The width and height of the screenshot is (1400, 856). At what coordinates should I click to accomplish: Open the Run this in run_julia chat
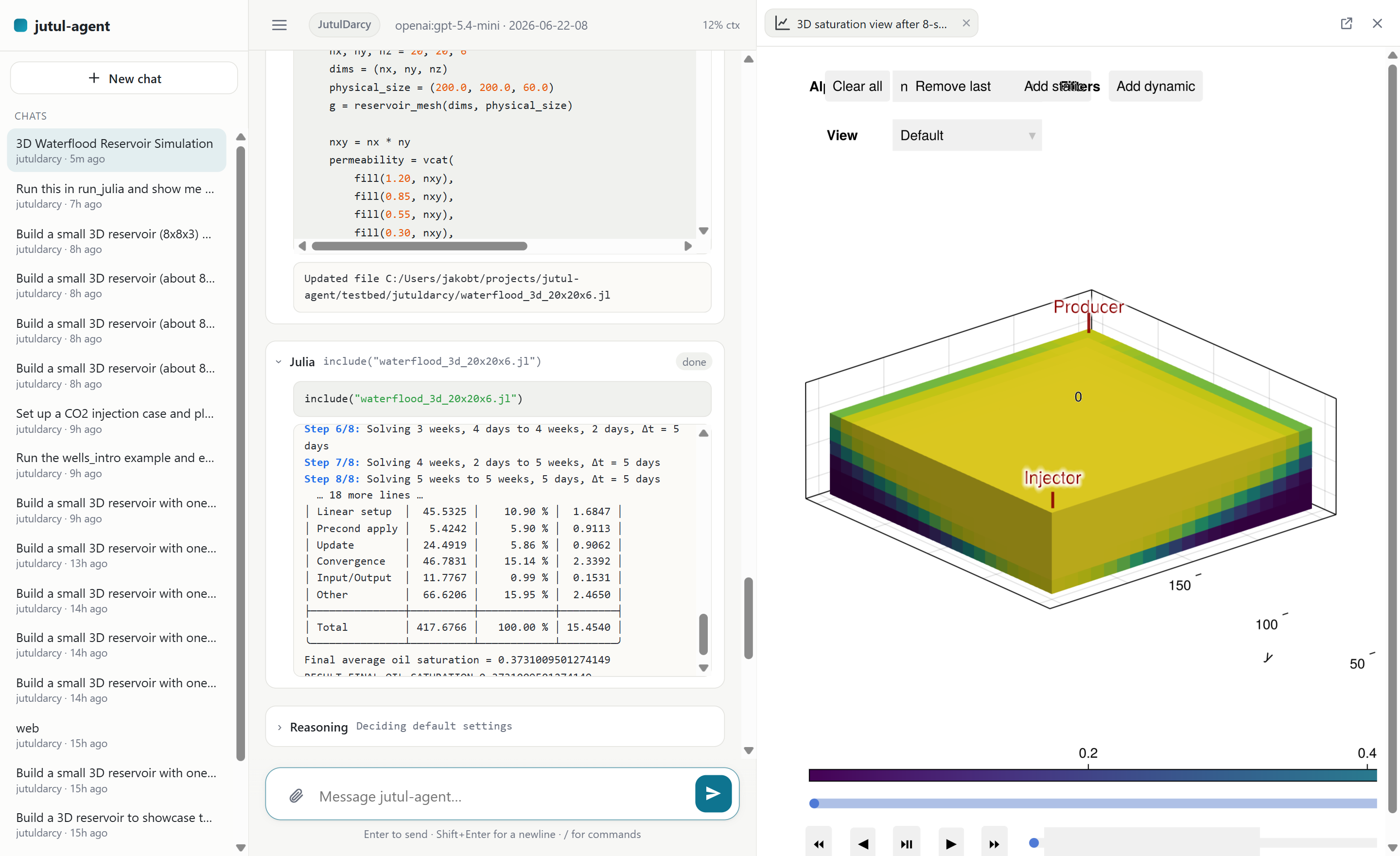117,196
